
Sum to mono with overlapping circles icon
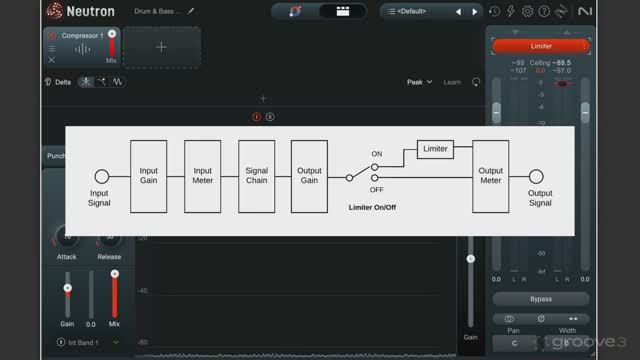click(509, 318)
